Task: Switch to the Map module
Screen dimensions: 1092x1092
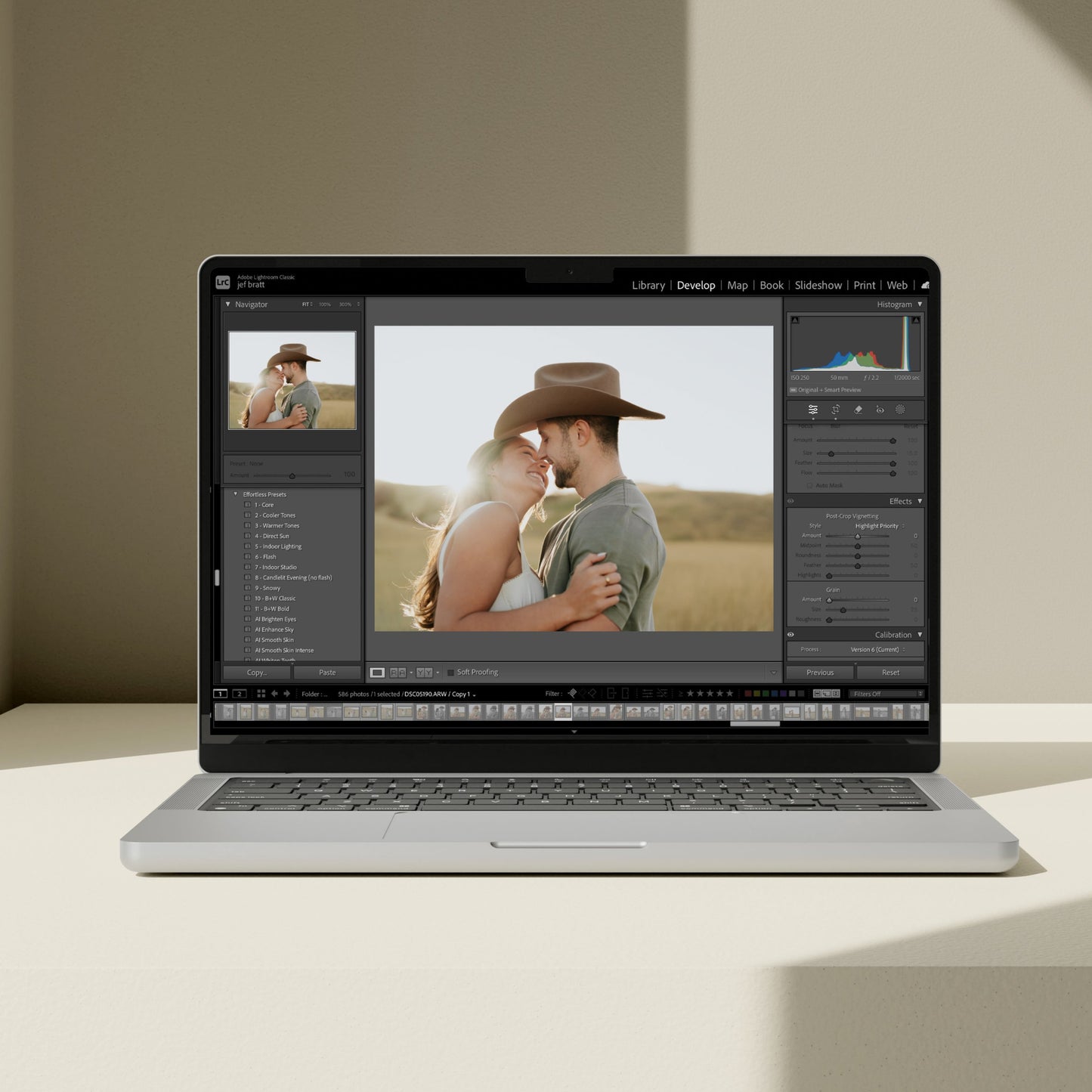Action: pos(738,285)
